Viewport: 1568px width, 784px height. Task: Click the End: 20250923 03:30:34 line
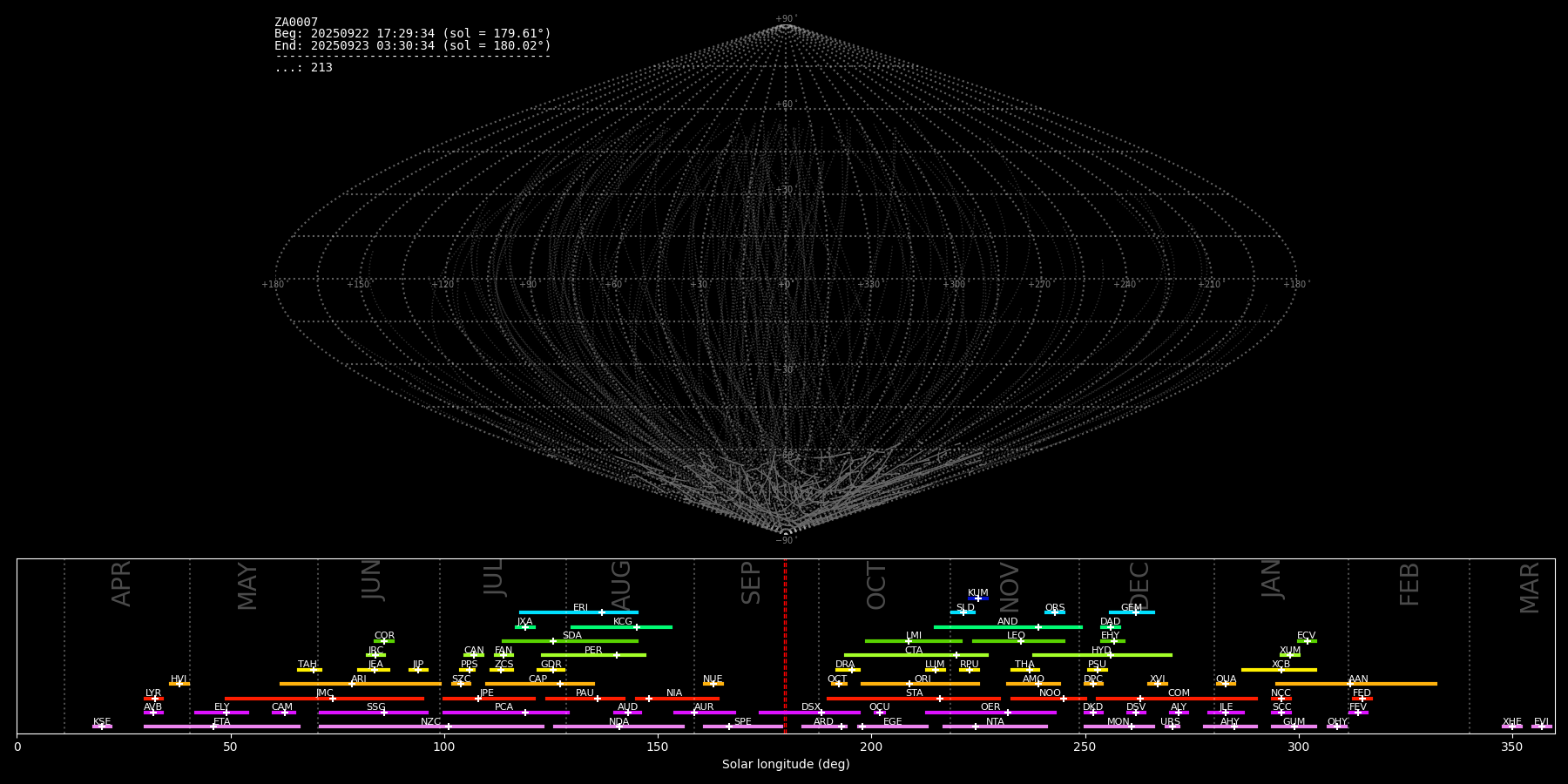413,45
